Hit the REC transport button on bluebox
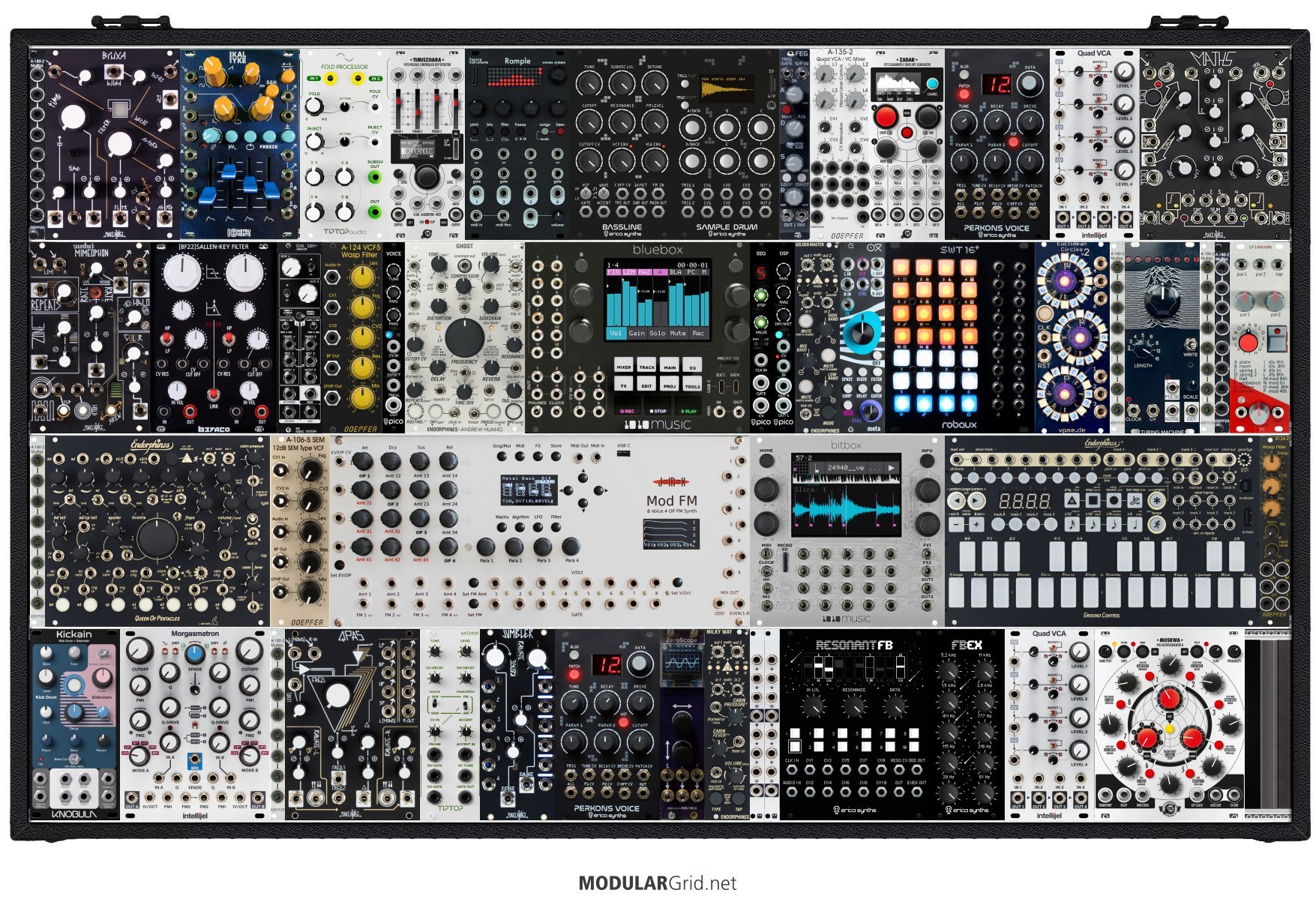The image size is (1316, 899). pyautogui.click(x=628, y=406)
